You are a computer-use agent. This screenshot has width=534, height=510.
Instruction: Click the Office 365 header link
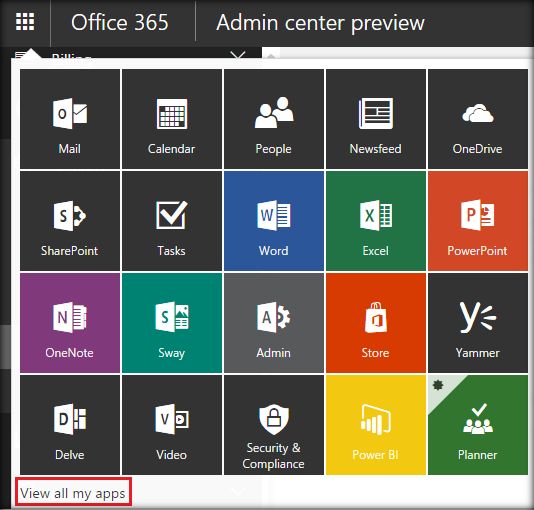120,22
